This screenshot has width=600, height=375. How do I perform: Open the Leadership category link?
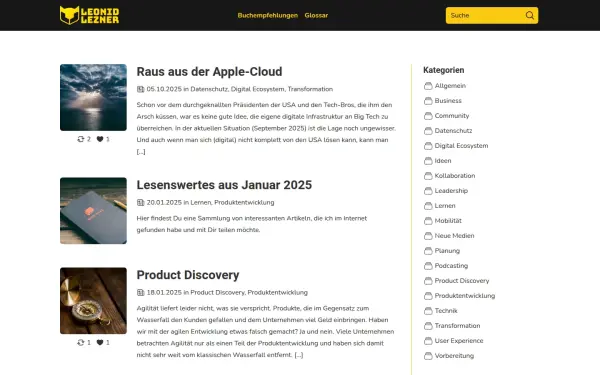click(x=451, y=191)
